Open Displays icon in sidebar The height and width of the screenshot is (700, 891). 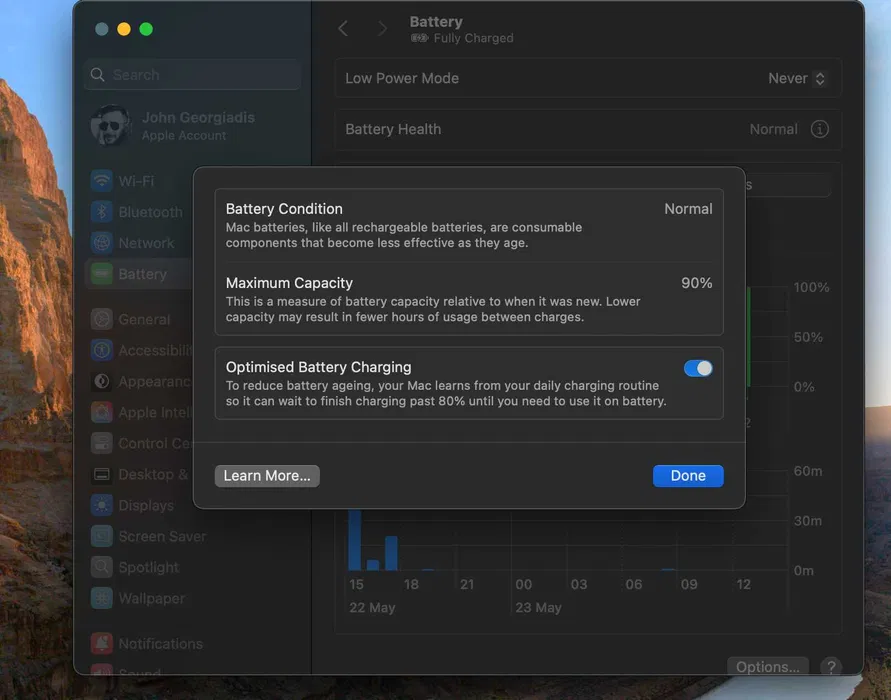[x=102, y=505]
